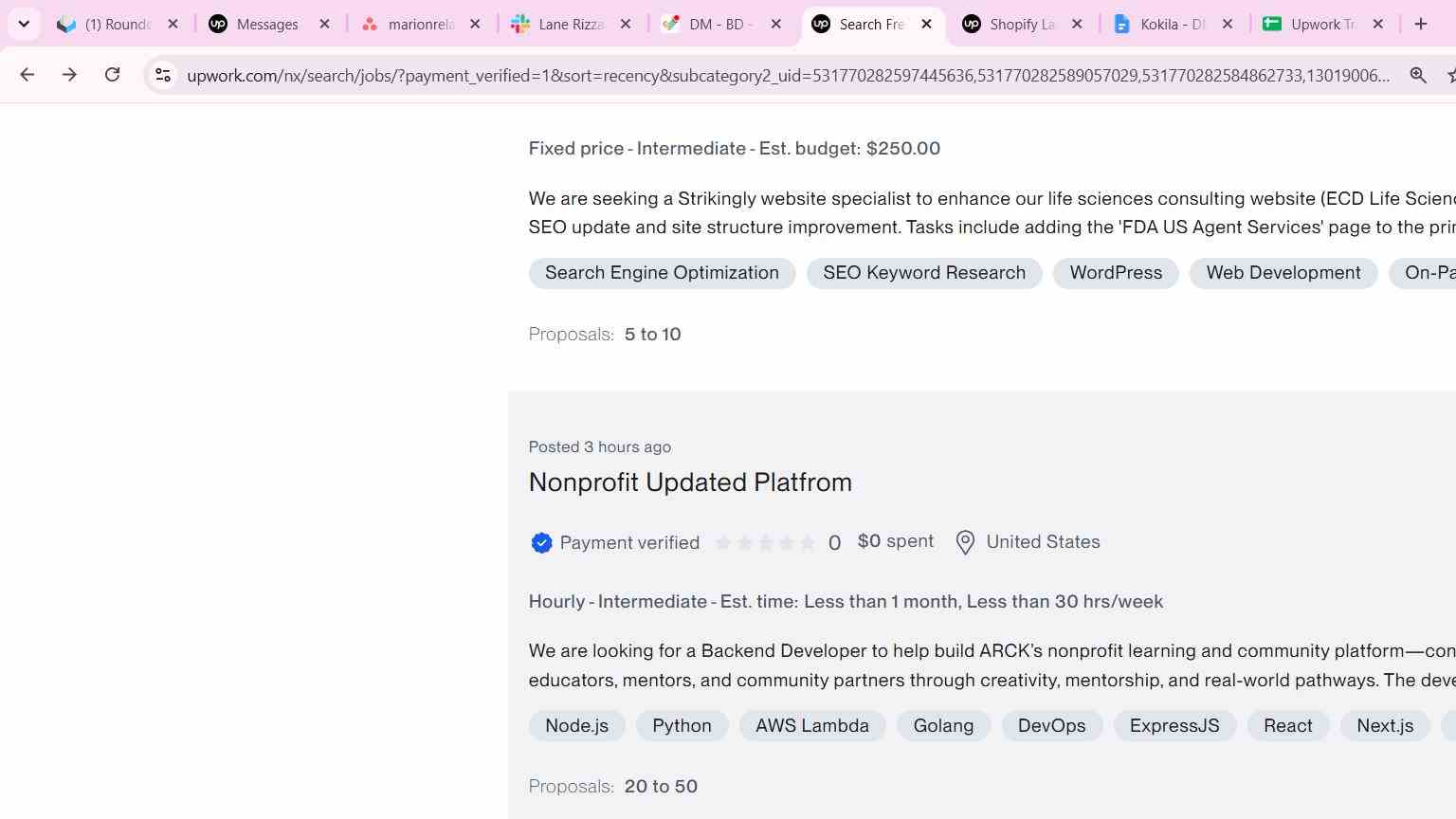Click the browser back arrow
Image resolution: width=1456 pixels, height=819 pixels.
[27, 75]
